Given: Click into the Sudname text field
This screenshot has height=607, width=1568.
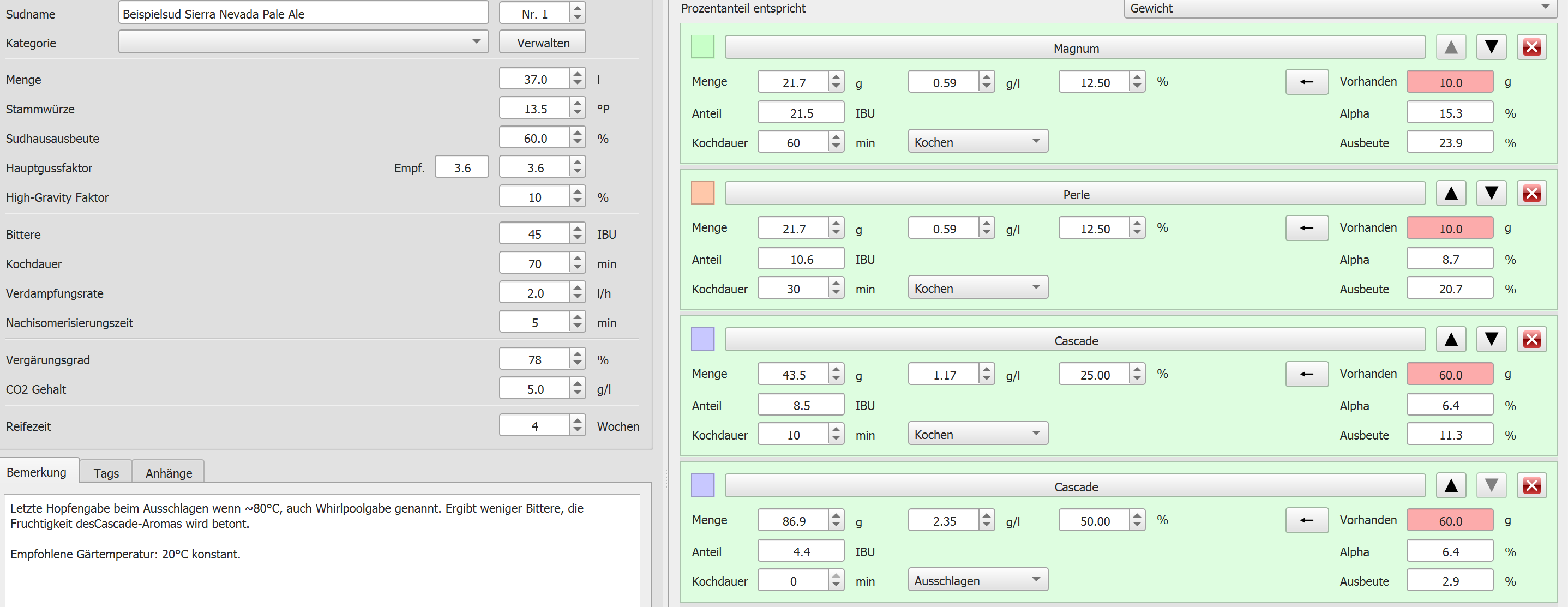Looking at the screenshot, I should coord(303,14).
